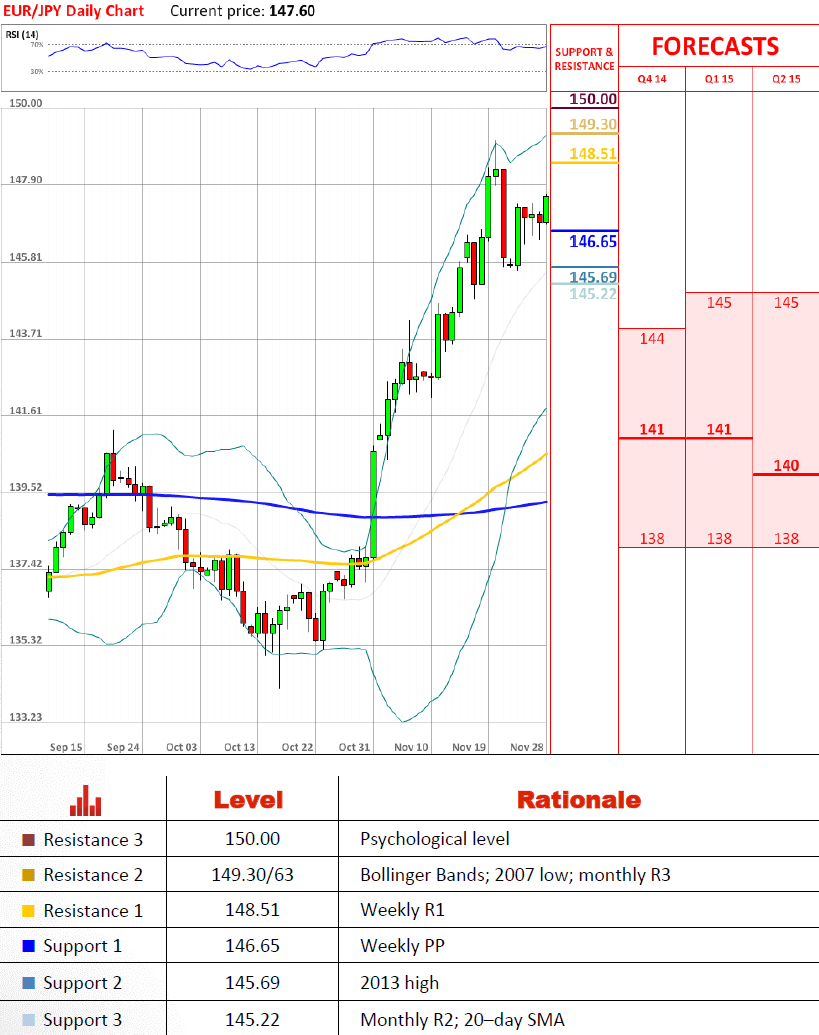Click the Oct 13 date axis label

240,747
